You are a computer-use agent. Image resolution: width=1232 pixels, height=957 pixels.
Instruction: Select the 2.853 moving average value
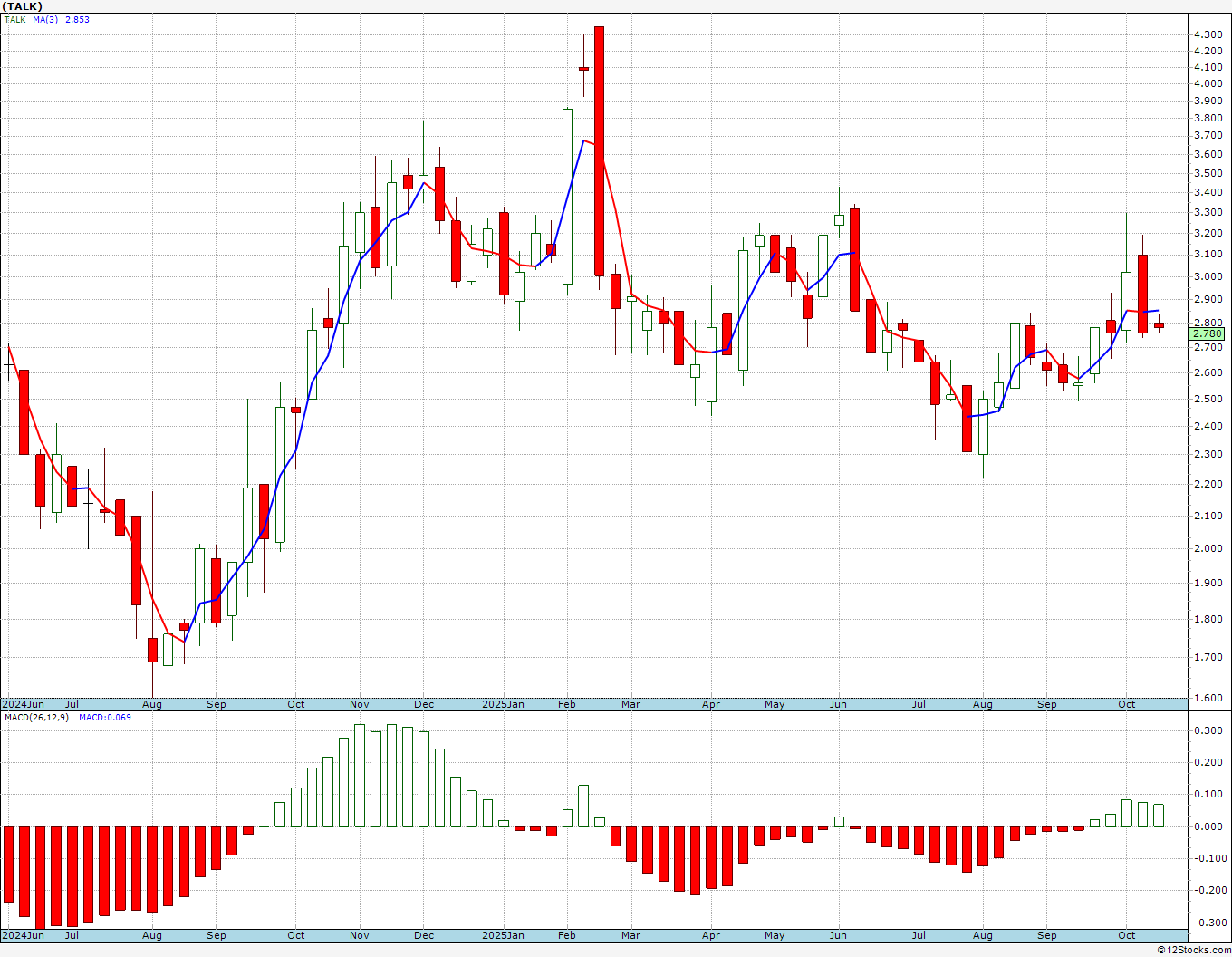(x=77, y=19)
